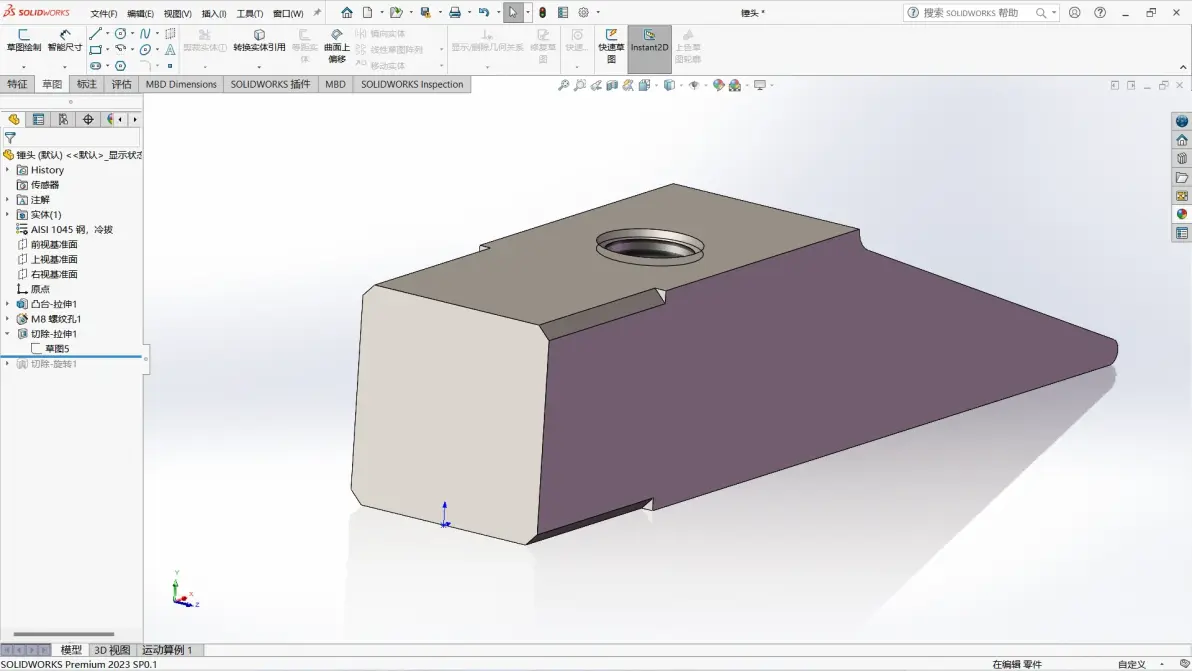Switch to the 评估 ribbon tab
This screenshot has height=671, width=1192.
click(122, 84)
